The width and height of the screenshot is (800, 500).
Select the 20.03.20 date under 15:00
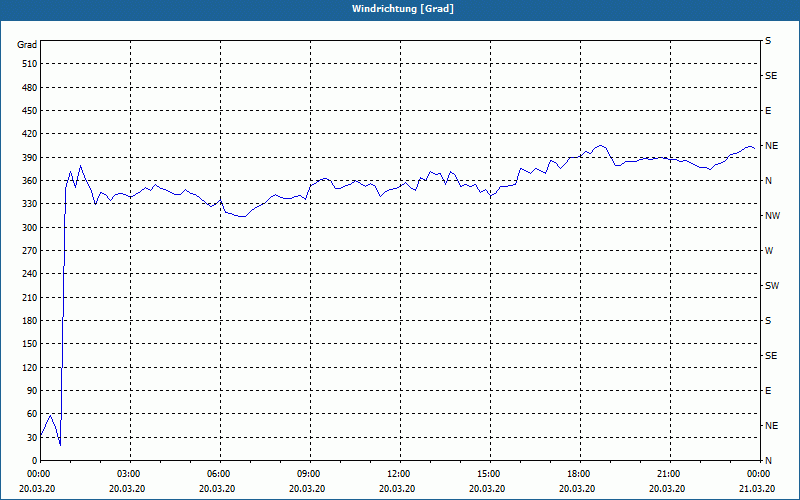pyautogui.click(x=487, y=489)
